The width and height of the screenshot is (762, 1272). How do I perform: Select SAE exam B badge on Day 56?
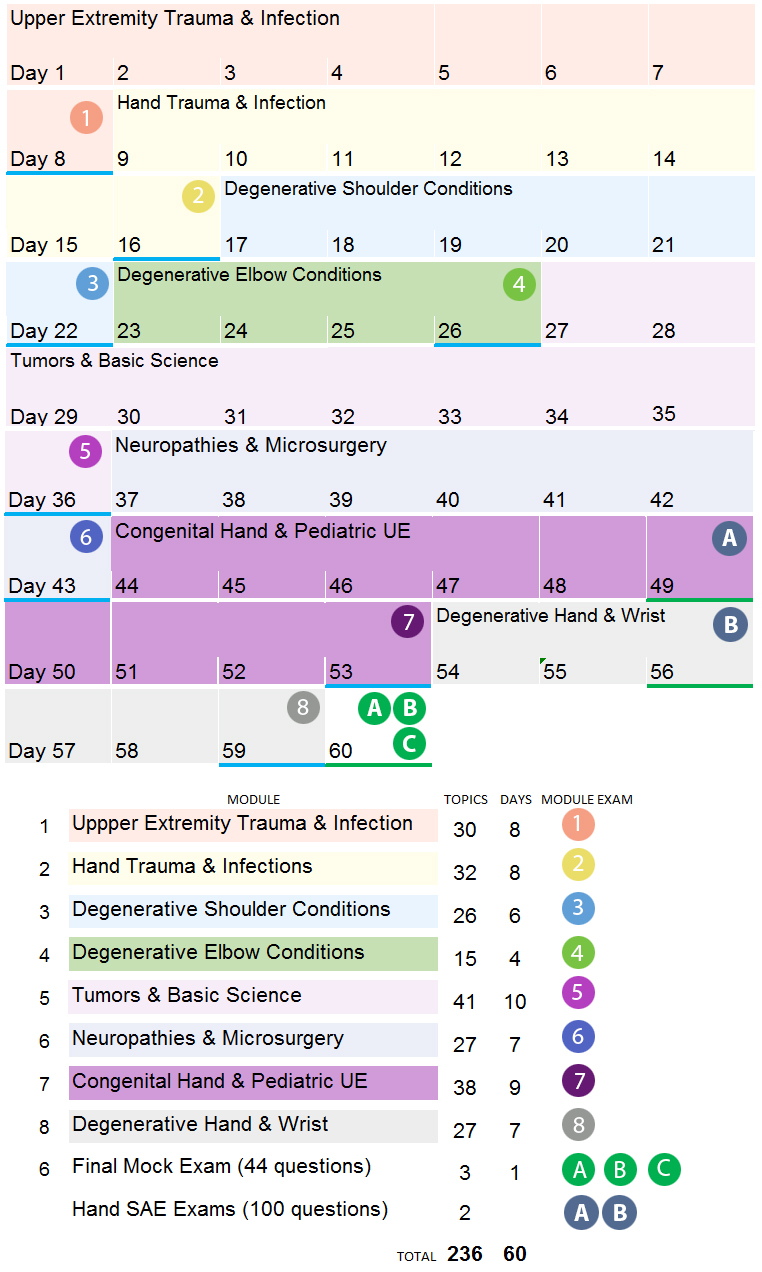[x=730, y=625]
